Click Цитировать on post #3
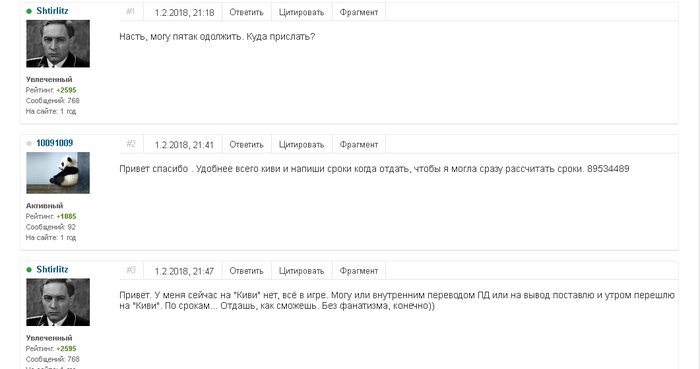The height and width of the screenshot is (369, 700). click(x=301, y=271)
